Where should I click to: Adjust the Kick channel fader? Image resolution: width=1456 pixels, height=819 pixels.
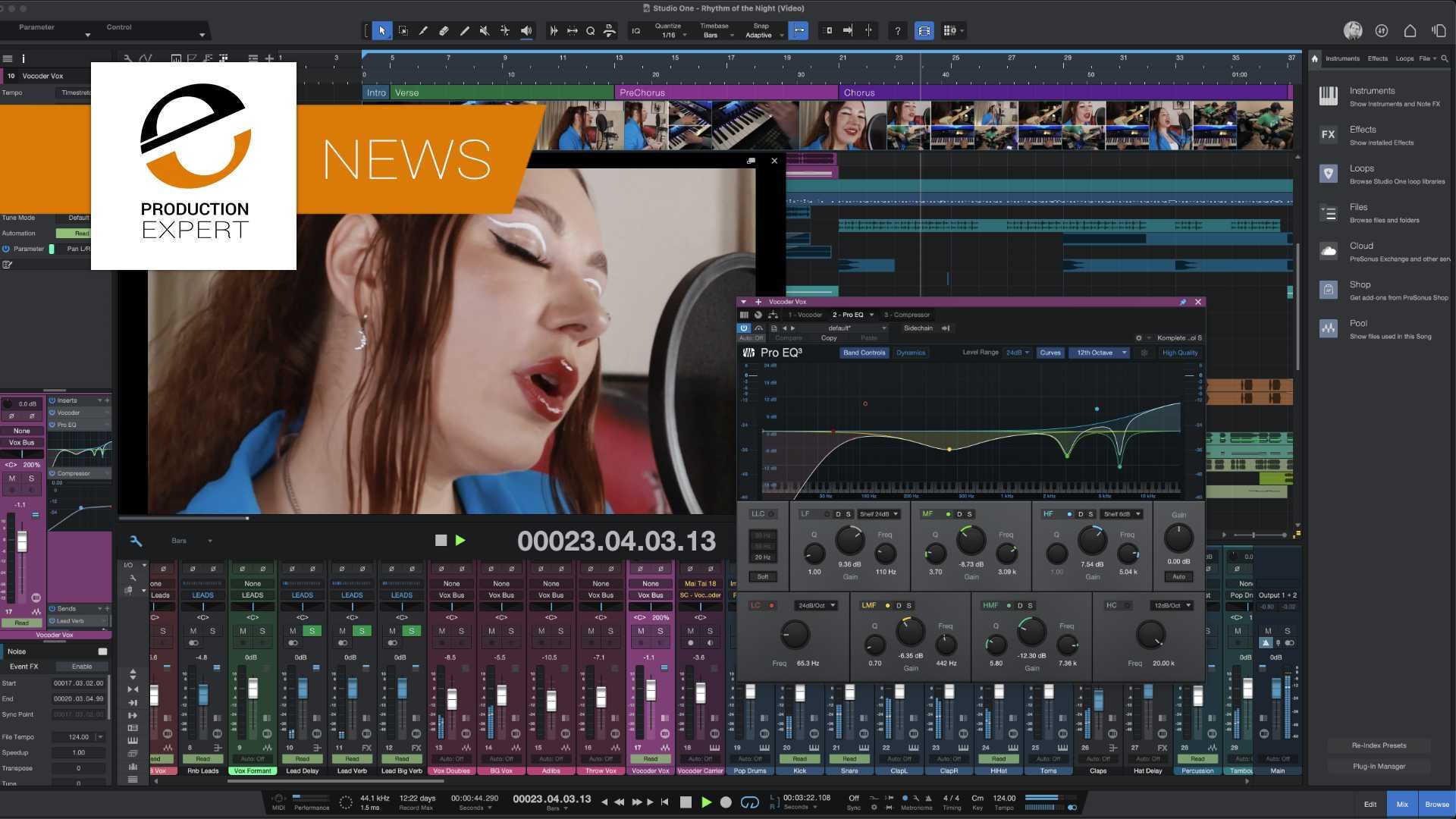pos(799,692)
